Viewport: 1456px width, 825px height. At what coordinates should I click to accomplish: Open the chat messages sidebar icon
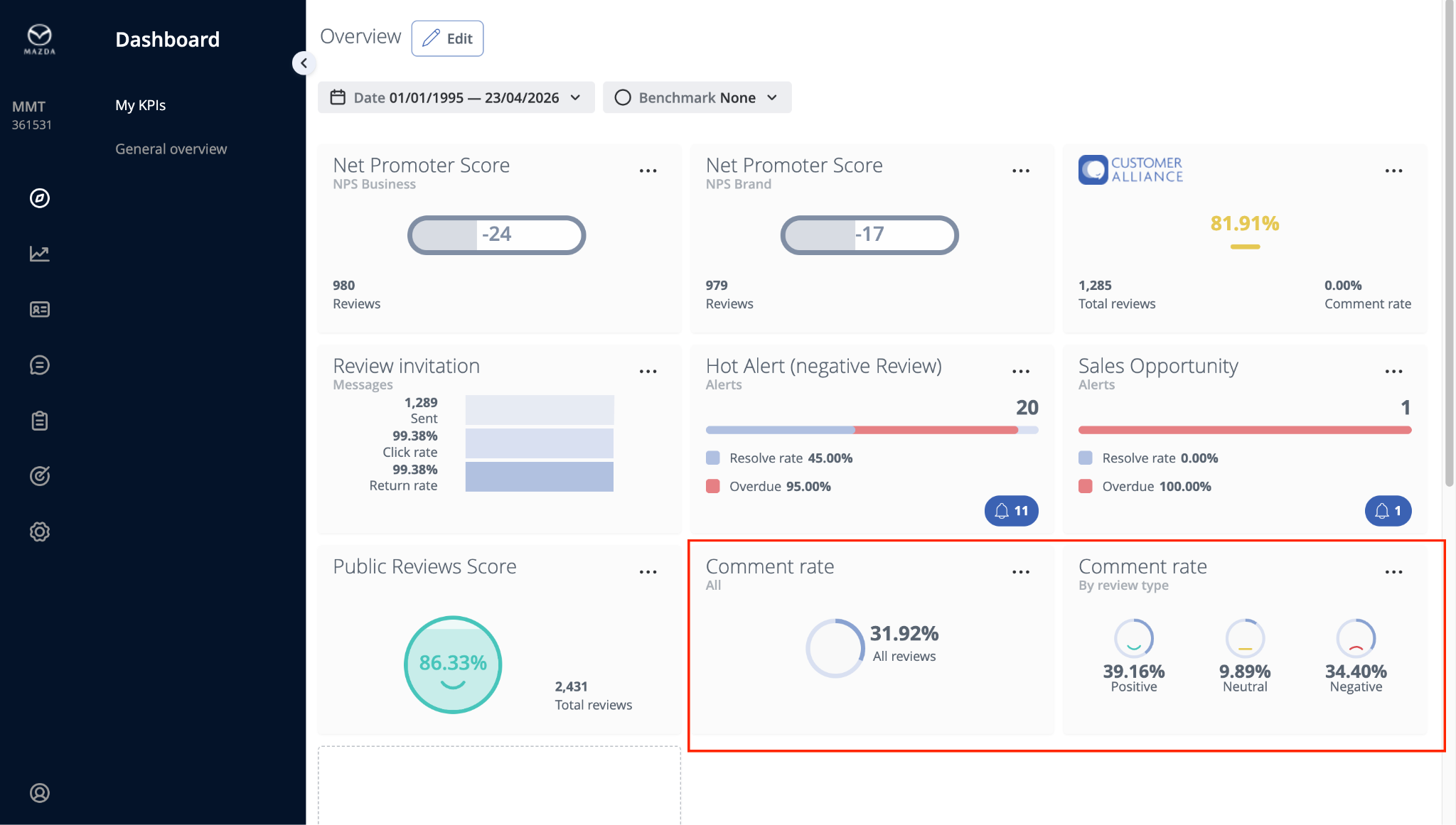click(40, 365)
